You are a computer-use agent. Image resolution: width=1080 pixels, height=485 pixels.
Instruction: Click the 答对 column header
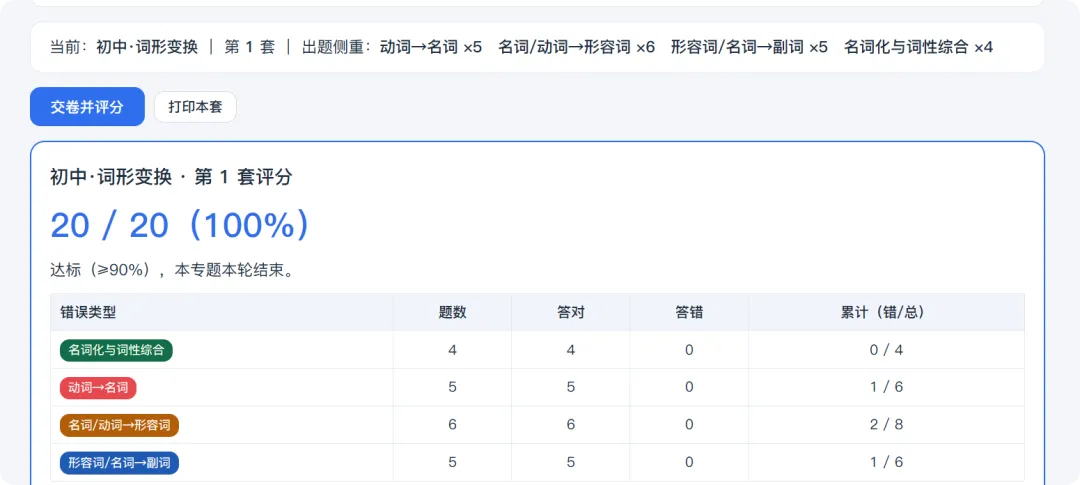click(571, 312)
